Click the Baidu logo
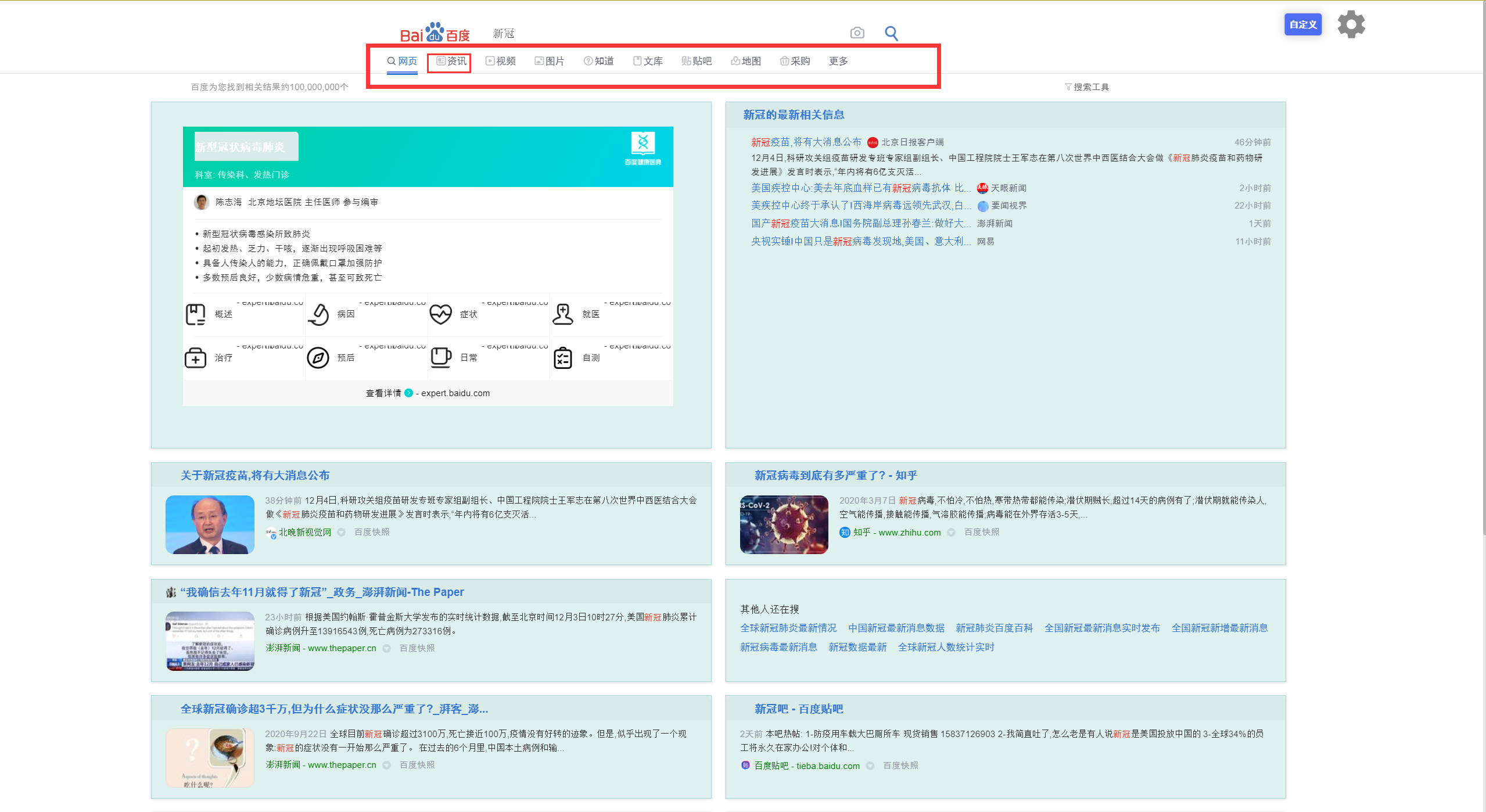The height and width of the screenshot is (812, 1486). [435, 33]
